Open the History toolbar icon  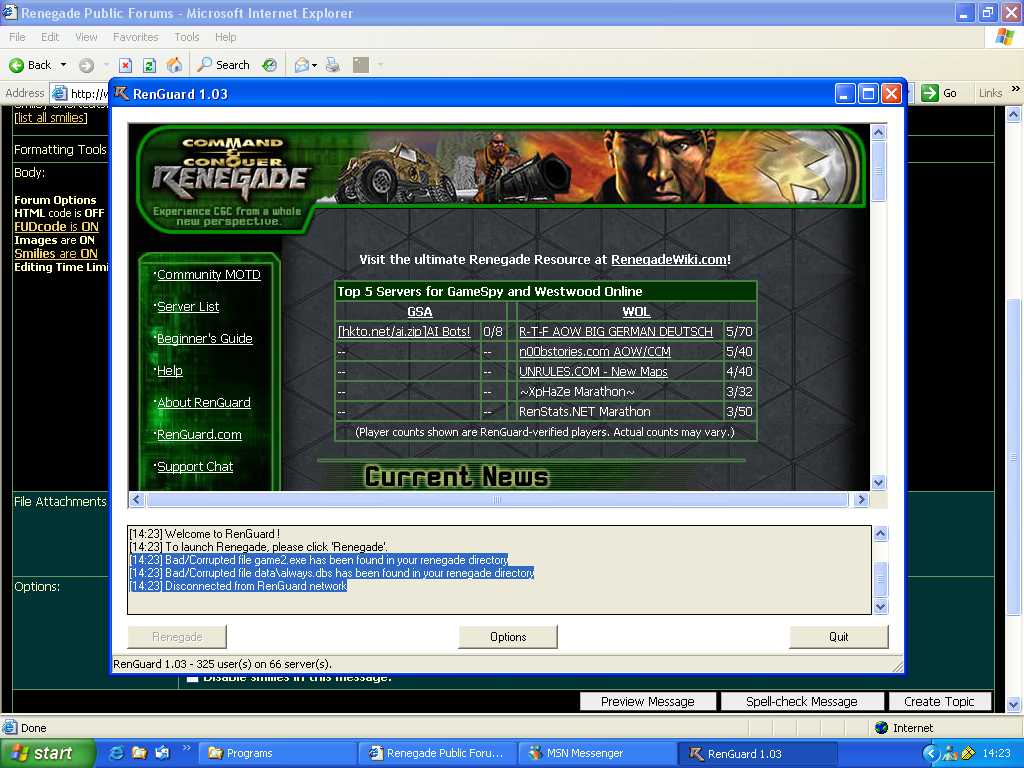[270, 65]
